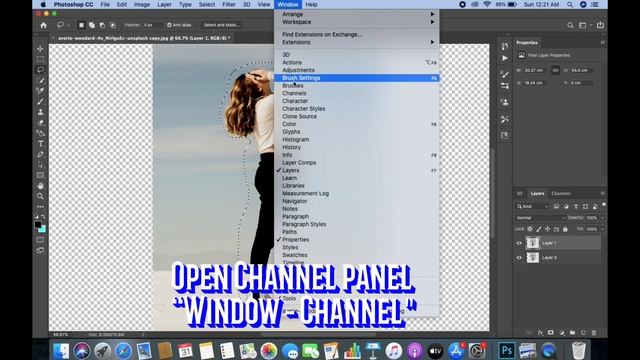The width and height of the screenshot is (640, 360).
Task: Toggle Lock all padlock icon
Action: point(565,229)
